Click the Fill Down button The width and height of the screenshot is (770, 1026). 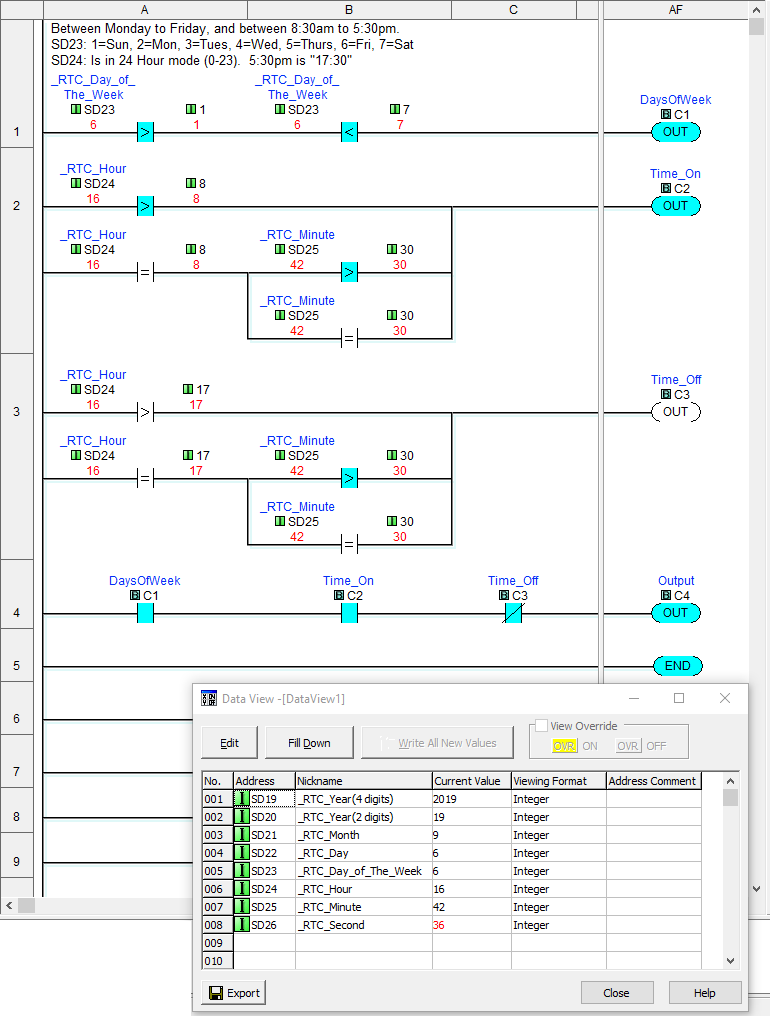[309, 743]
